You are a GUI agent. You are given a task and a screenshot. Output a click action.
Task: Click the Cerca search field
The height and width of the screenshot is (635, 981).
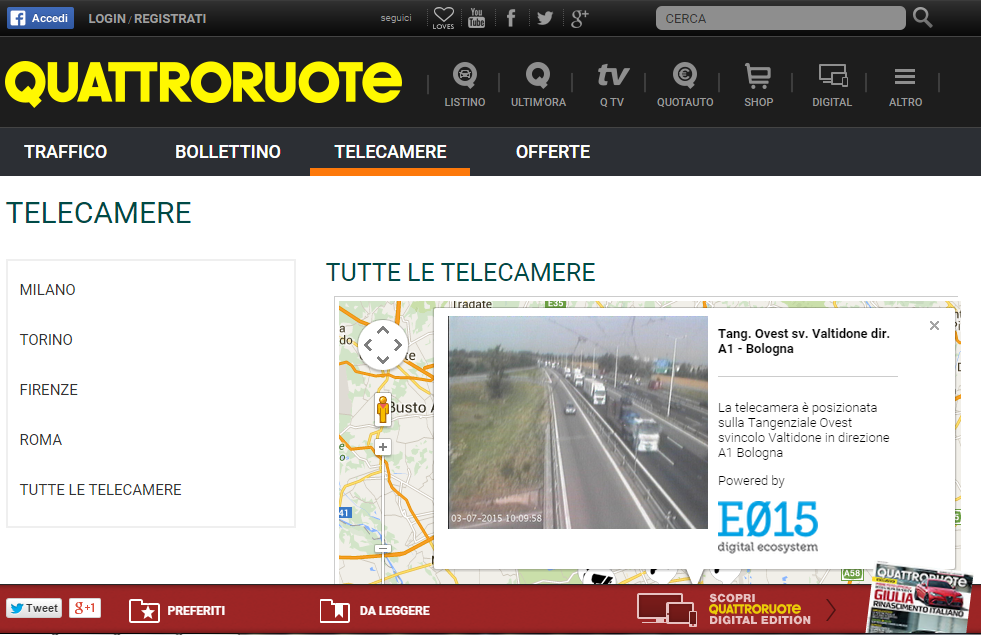click(780, 18)
